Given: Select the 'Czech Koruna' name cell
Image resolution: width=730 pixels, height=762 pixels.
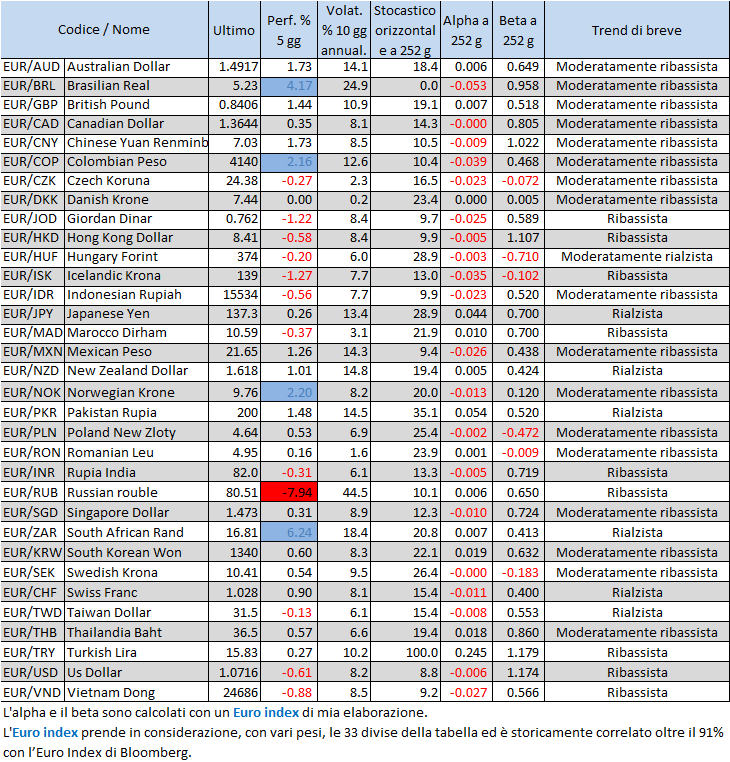Looking at the screenshot, I should [x=137, y=181].
